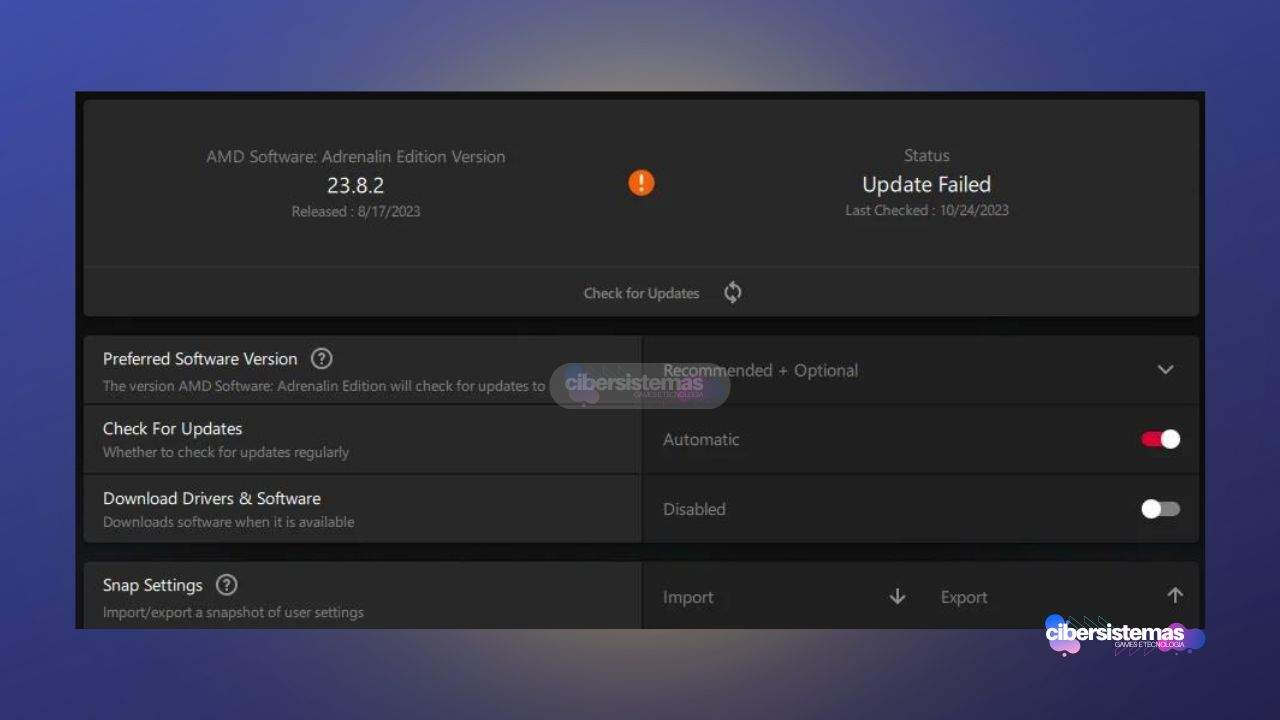
Task: Open the Snap Settings help icon
Action: click(x=227, y=585)
